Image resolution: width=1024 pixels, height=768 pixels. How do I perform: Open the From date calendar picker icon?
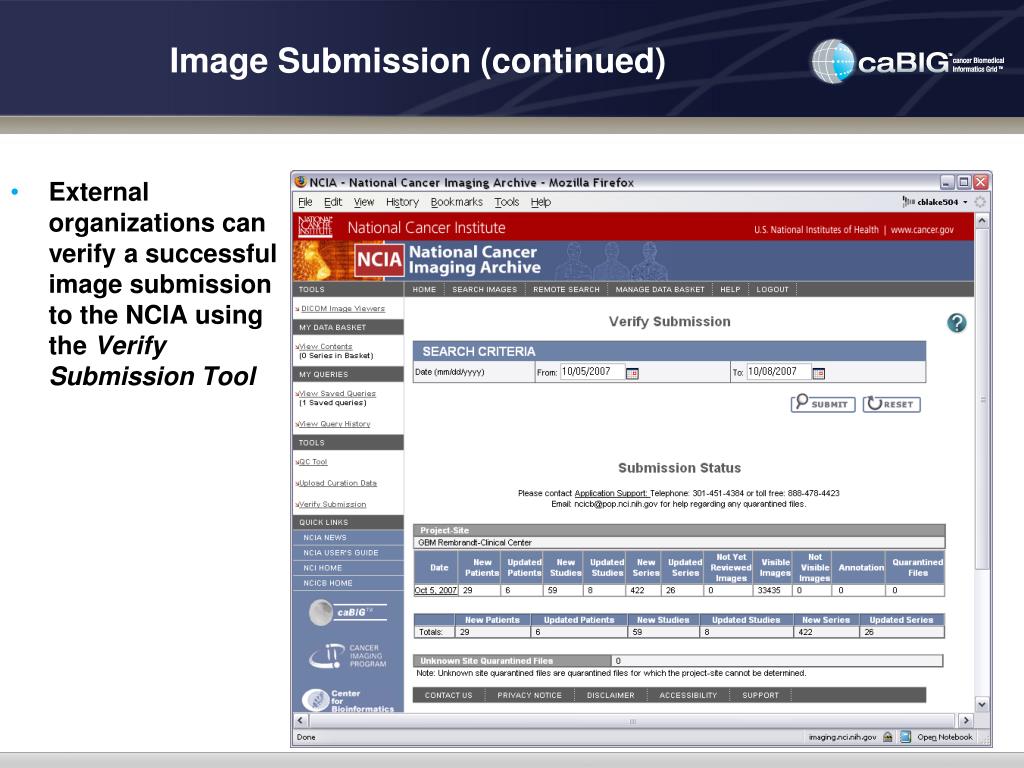(x=632, y=373)
